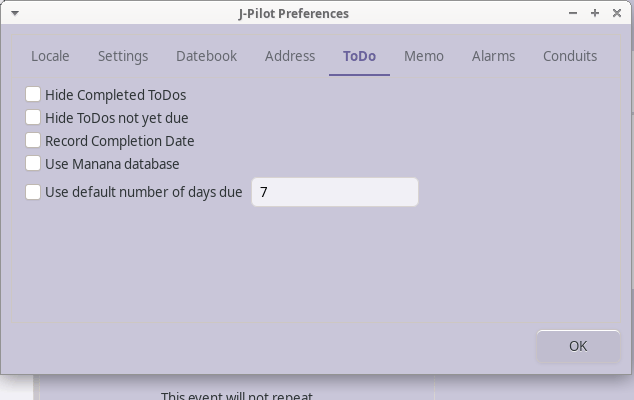Enable Use Manana database
Image resolution: width=634 pixels, height=400 pixels.
(x=33, y=163)
